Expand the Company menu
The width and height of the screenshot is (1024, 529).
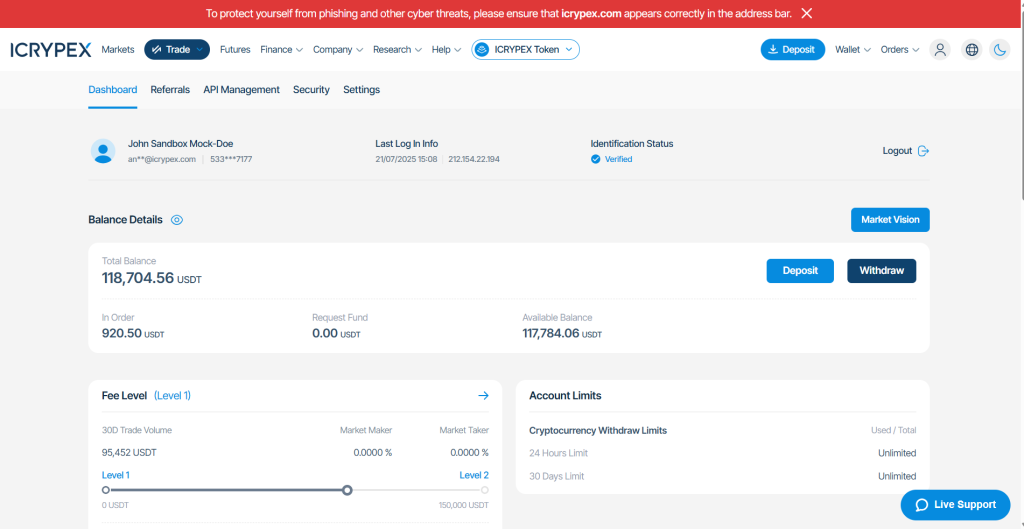pos(338,50)
